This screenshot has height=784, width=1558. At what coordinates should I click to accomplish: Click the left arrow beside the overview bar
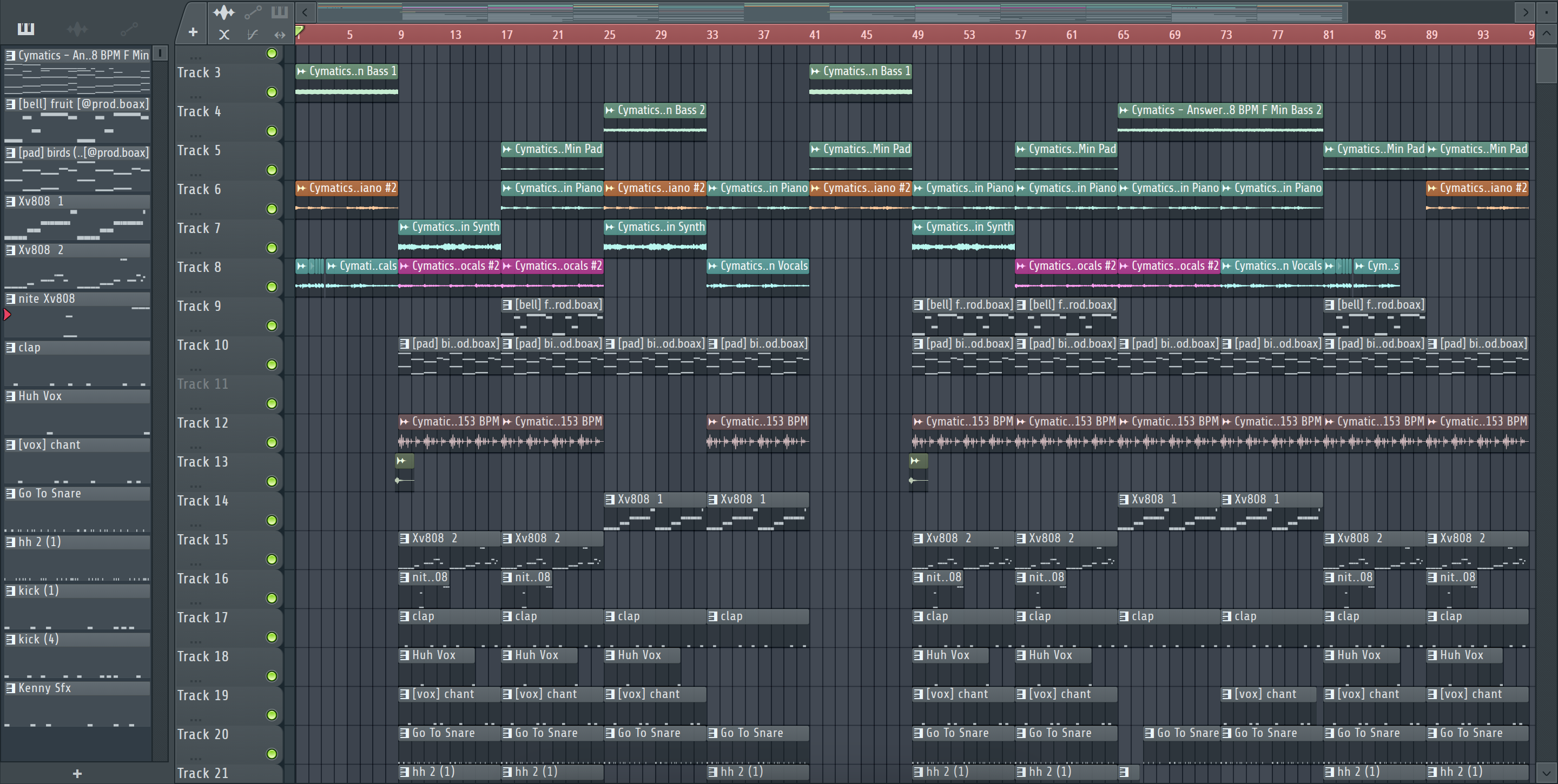click(305, 12)
